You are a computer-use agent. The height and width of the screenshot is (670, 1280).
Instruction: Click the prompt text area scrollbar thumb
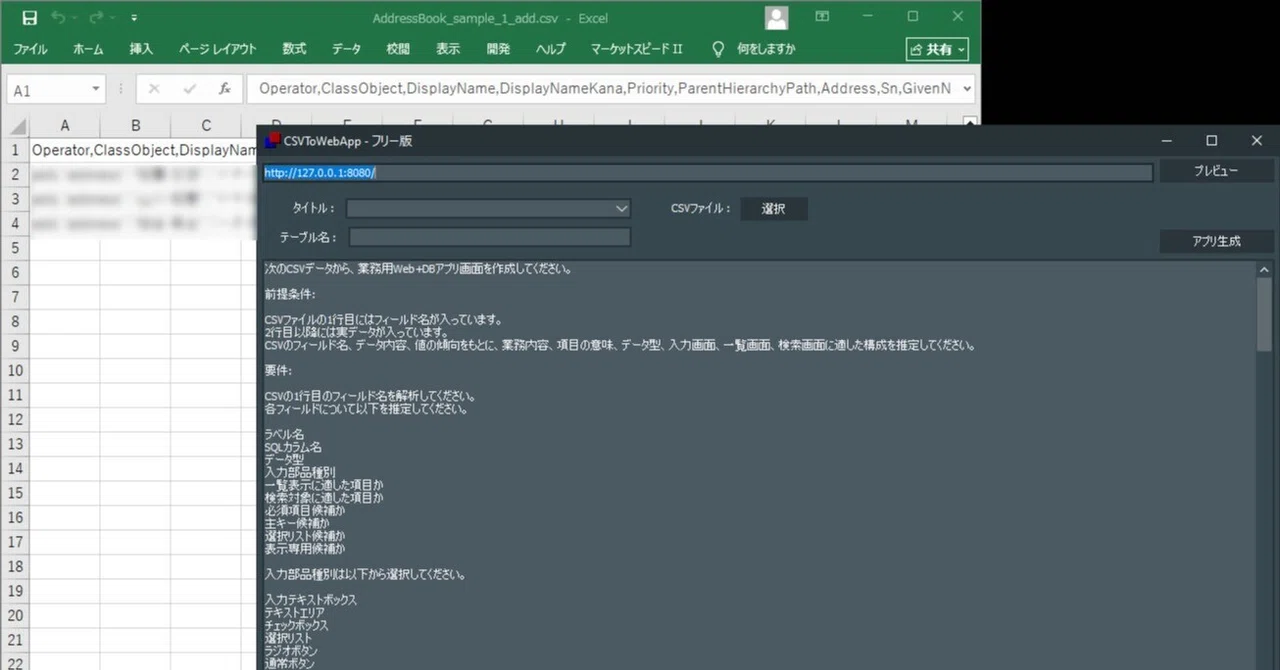1264,313
